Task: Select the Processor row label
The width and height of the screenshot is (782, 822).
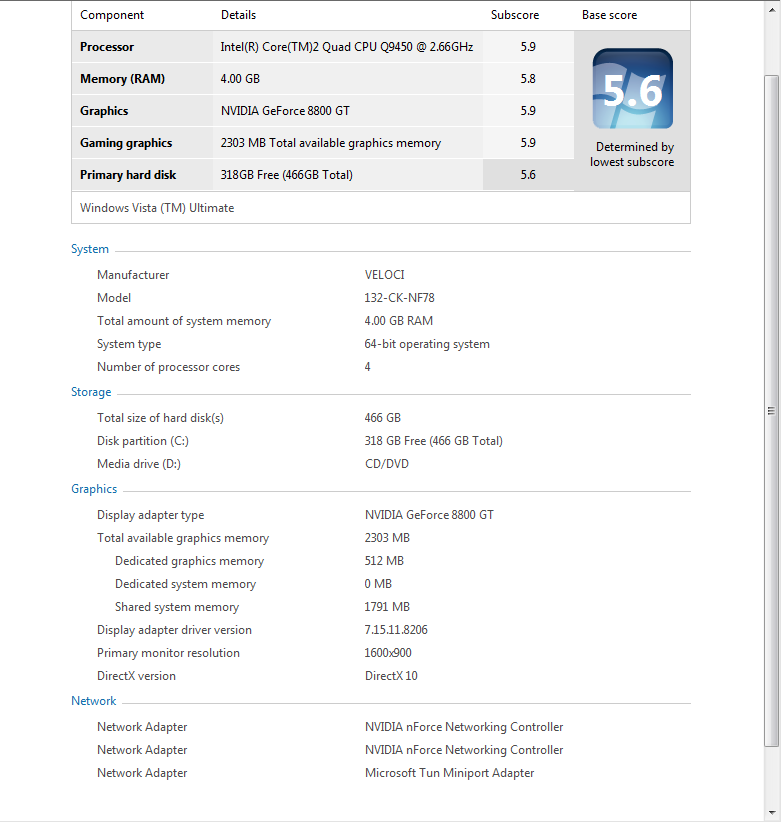Action: 107,47
